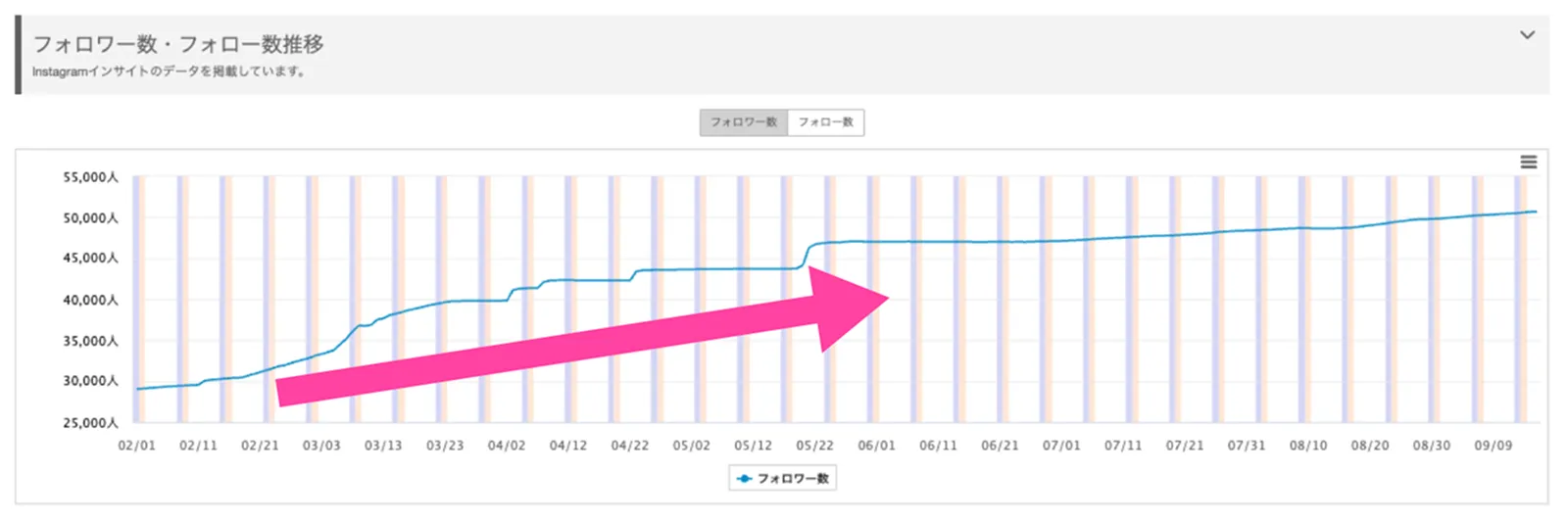This screenshot has width=1568, height=521.
Task: Collapse the フォロワー数・フォロー数推移 section chevron
Action: pyautogui.click(x=1527, y=35)
